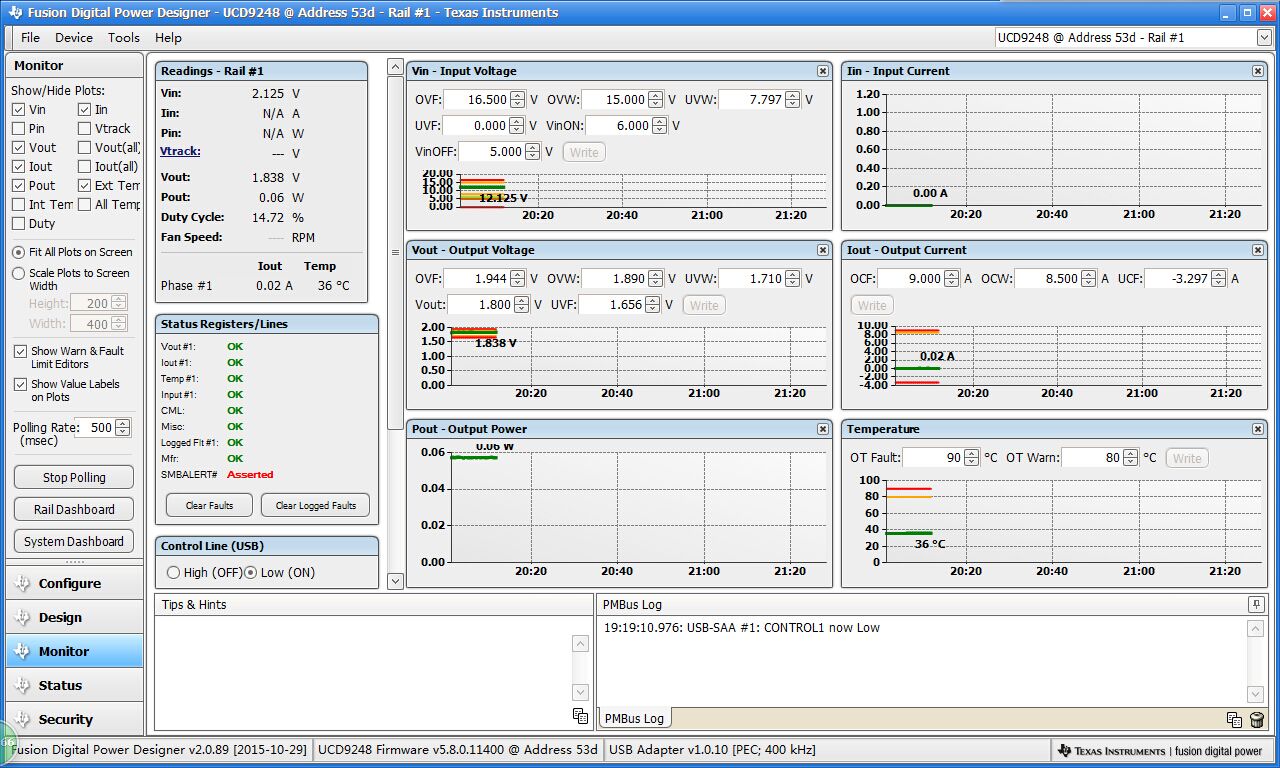Click the Clear Faults button
The image size is (1280, 768).
coord(209,505)
